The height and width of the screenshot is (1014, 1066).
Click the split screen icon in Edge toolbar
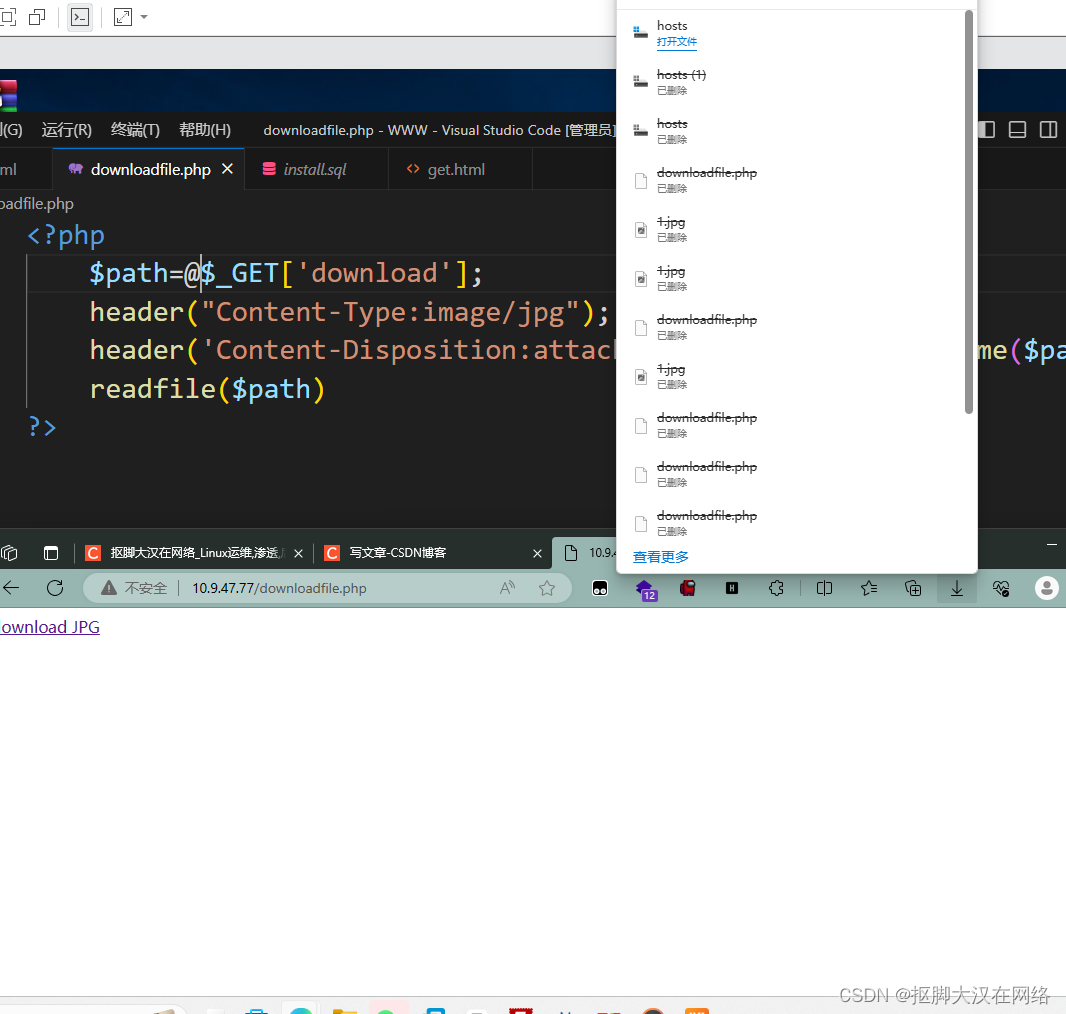tap(824, 588)
